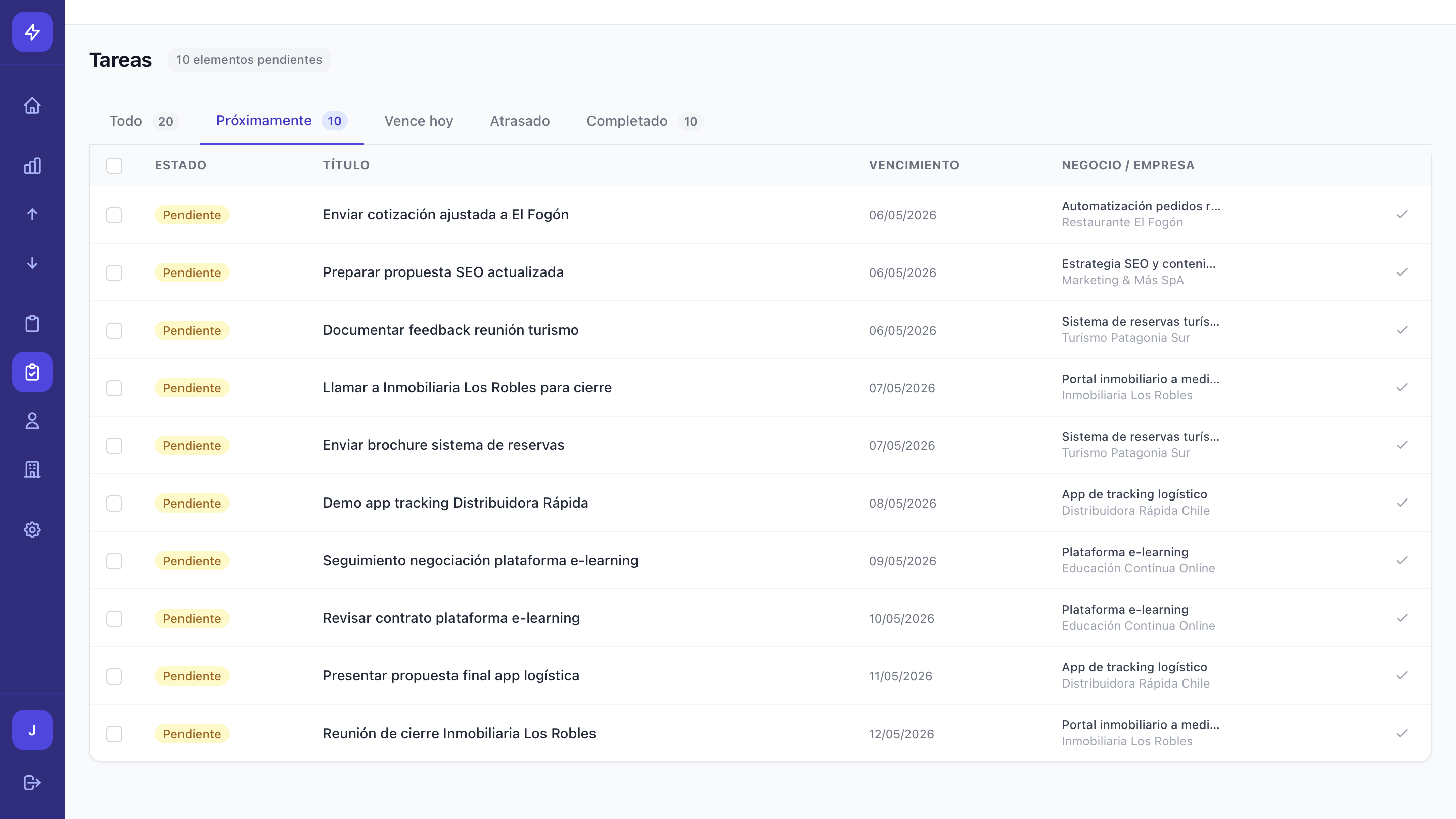This screenshot has height=819, width=1456.
Task: Check the 'Reunión de cierre' row checkbox
Action: tap(114, 734)
